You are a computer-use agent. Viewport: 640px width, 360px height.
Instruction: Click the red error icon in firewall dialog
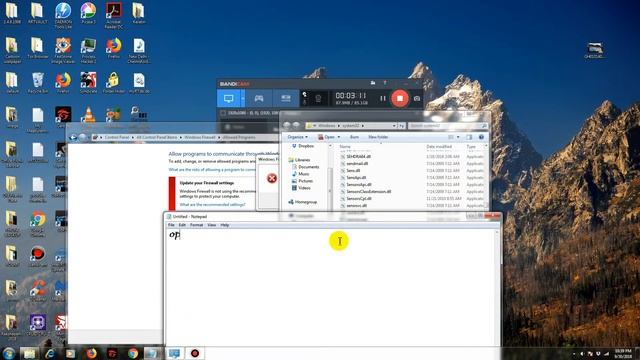pyautogui.click(x=272, y=178)
